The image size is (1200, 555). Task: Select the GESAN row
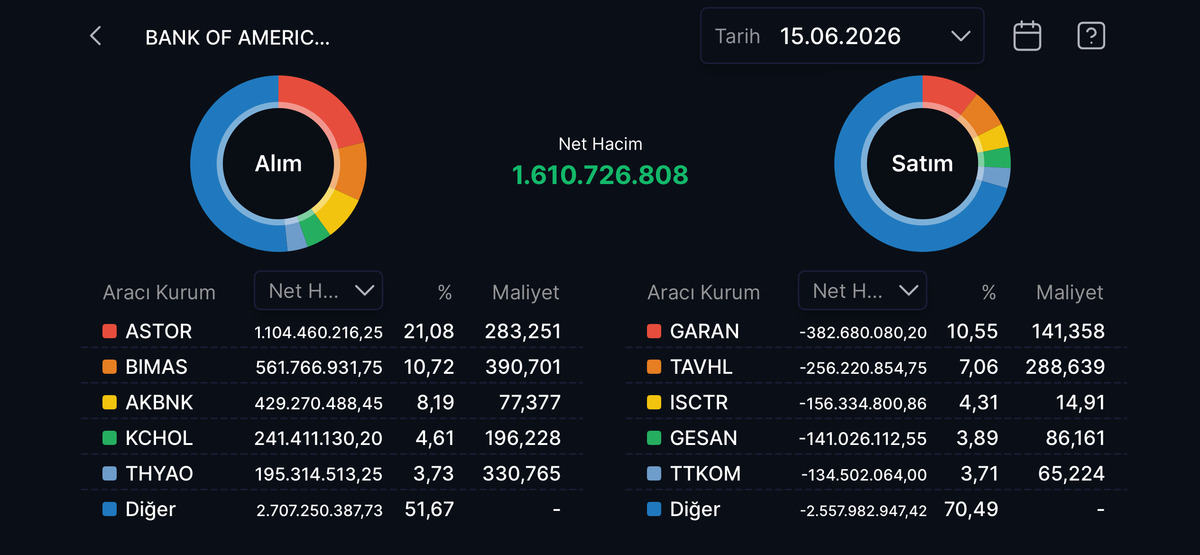(876, 438)
